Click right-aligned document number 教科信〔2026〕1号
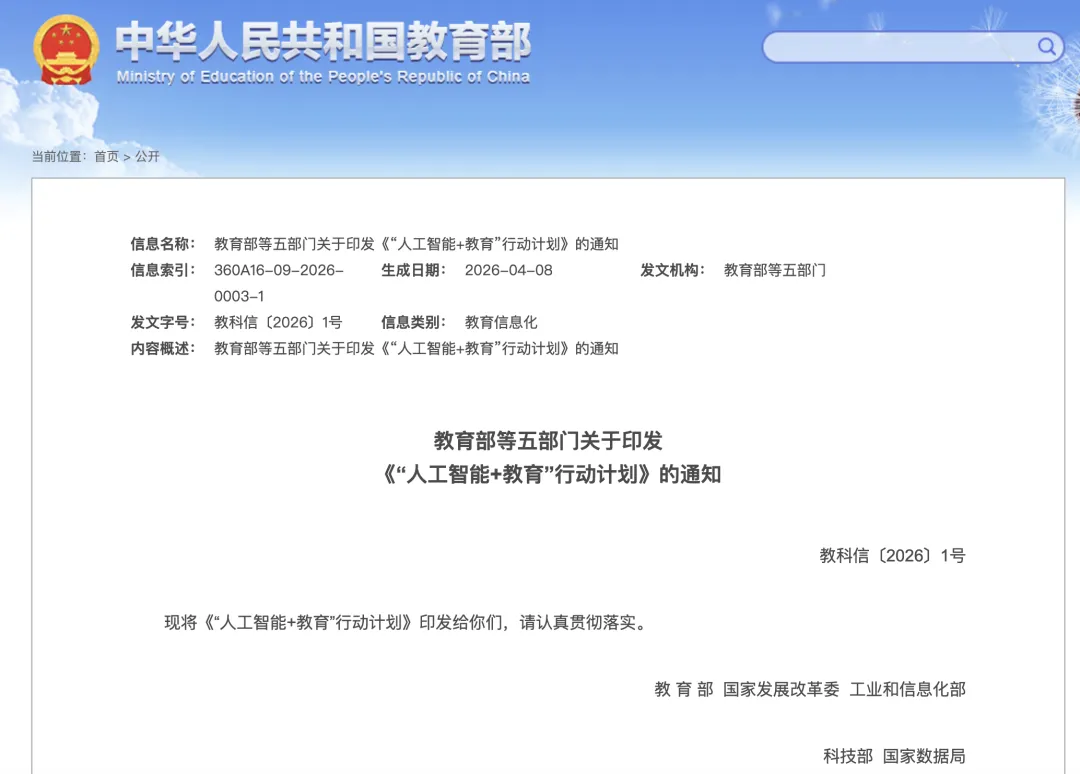Screen dimensions: 1080x774 coord(893,556)
